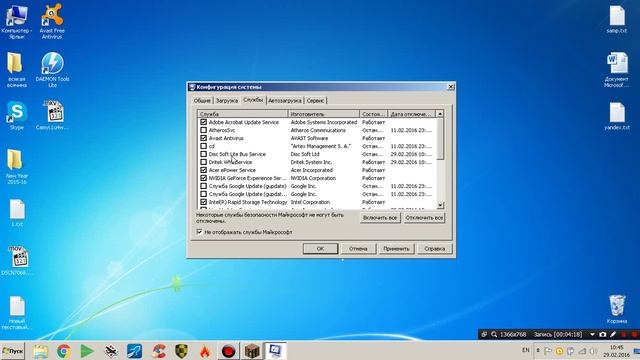The image size is (640, 360).
Task: Open the Компьютер shortcut on the desktop
Action: (17, 21)
